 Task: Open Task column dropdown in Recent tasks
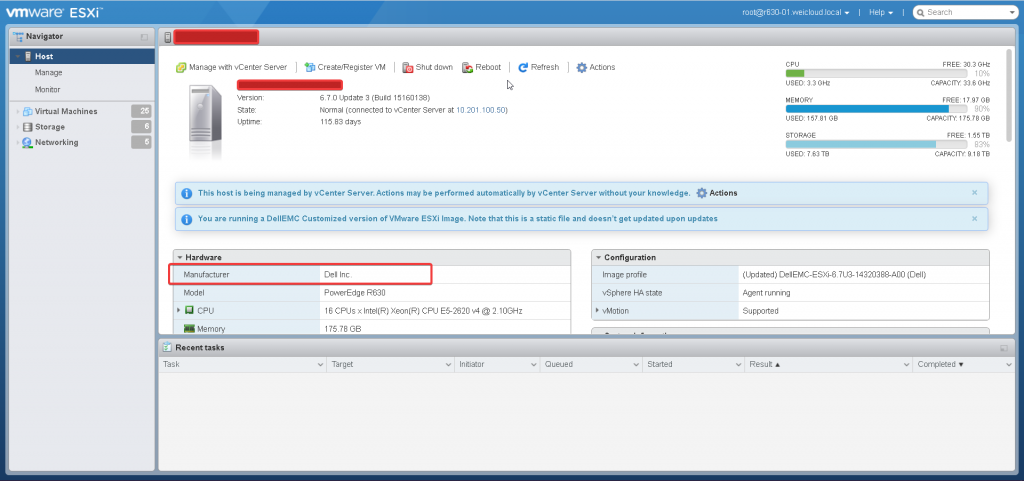[x=320, y=364]
